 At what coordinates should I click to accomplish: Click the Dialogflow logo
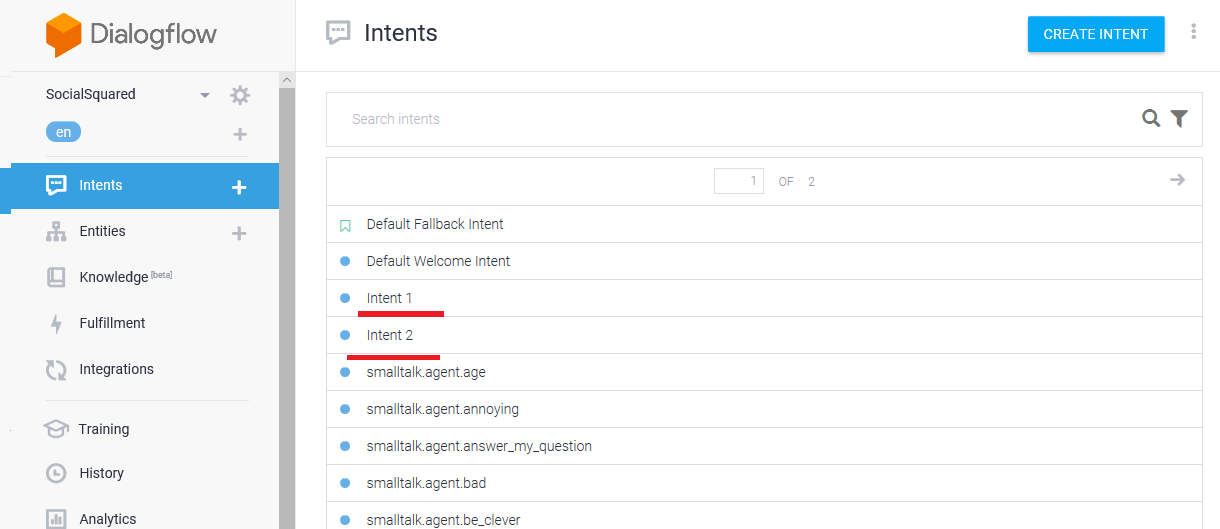tap(131, 35)
